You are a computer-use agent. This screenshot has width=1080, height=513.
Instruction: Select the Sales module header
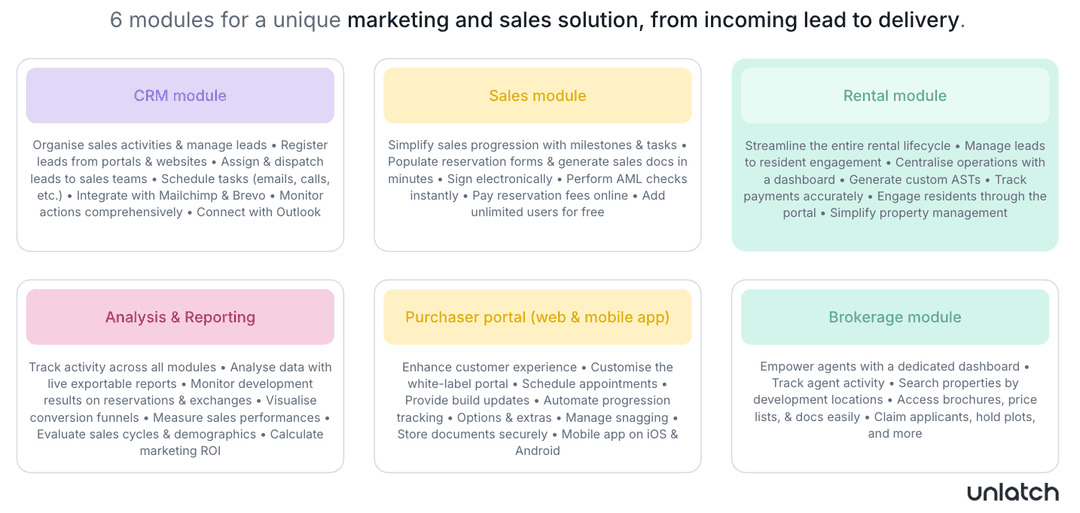pos(537,96)
